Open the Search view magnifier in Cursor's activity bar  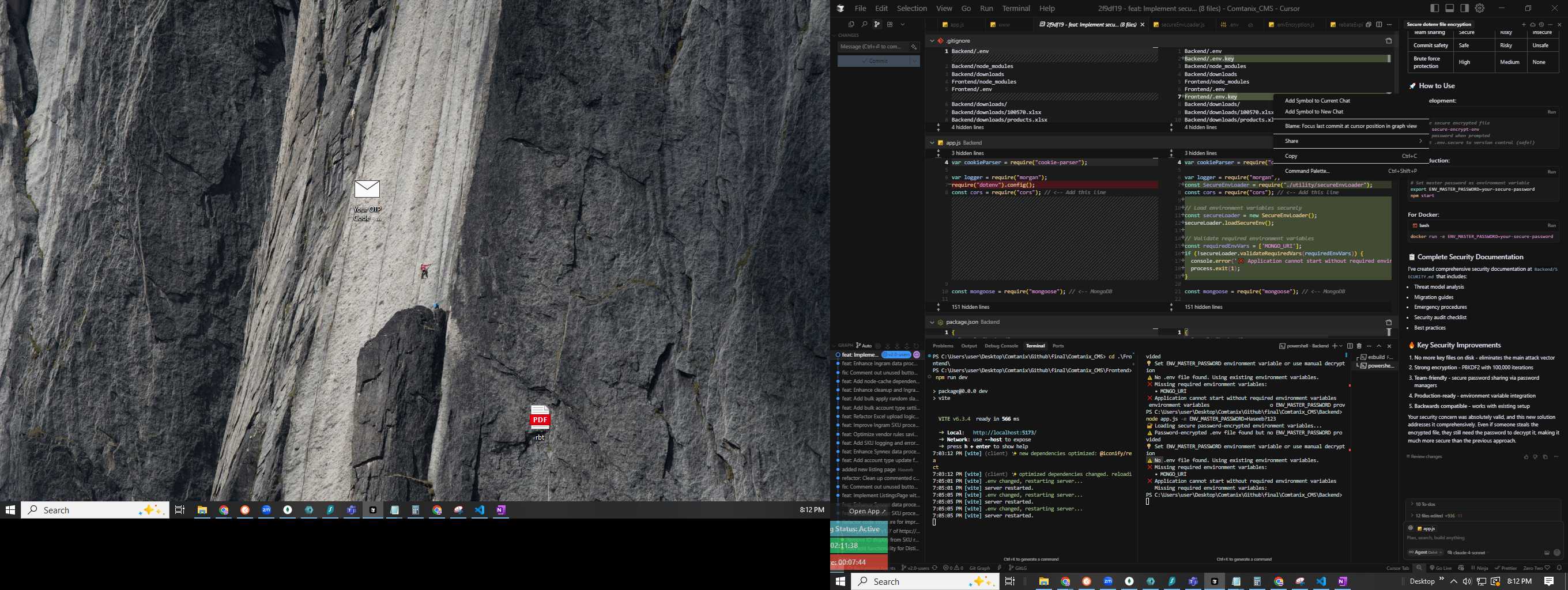(x=864, y=24)
